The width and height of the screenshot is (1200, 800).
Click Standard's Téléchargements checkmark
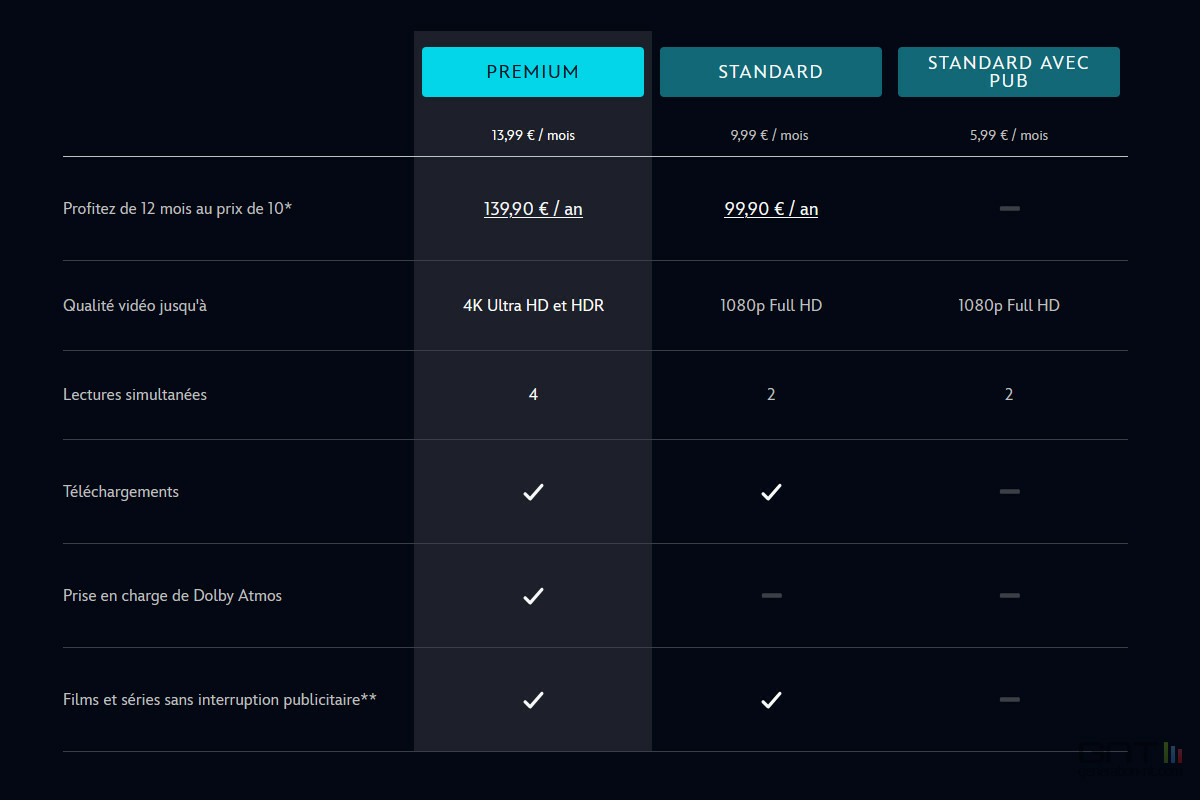[x=771, y=492]
